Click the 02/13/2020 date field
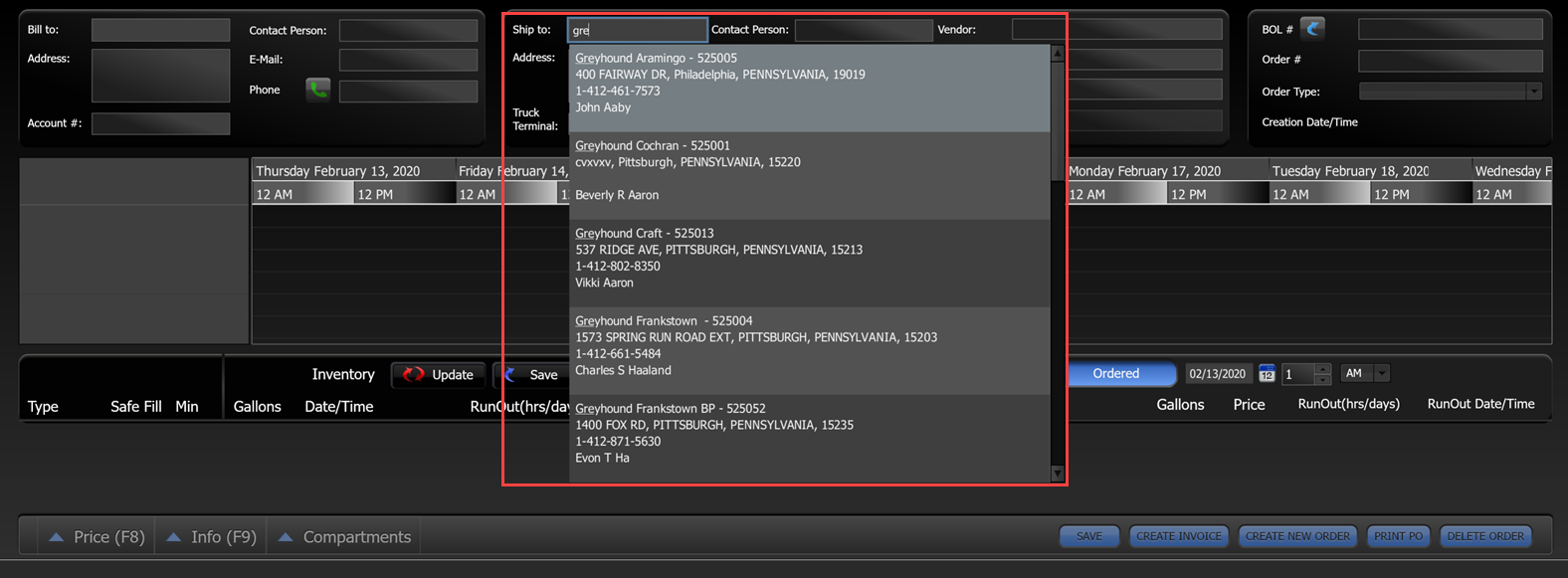The image size is (1568, 578). pos(1218,374)
